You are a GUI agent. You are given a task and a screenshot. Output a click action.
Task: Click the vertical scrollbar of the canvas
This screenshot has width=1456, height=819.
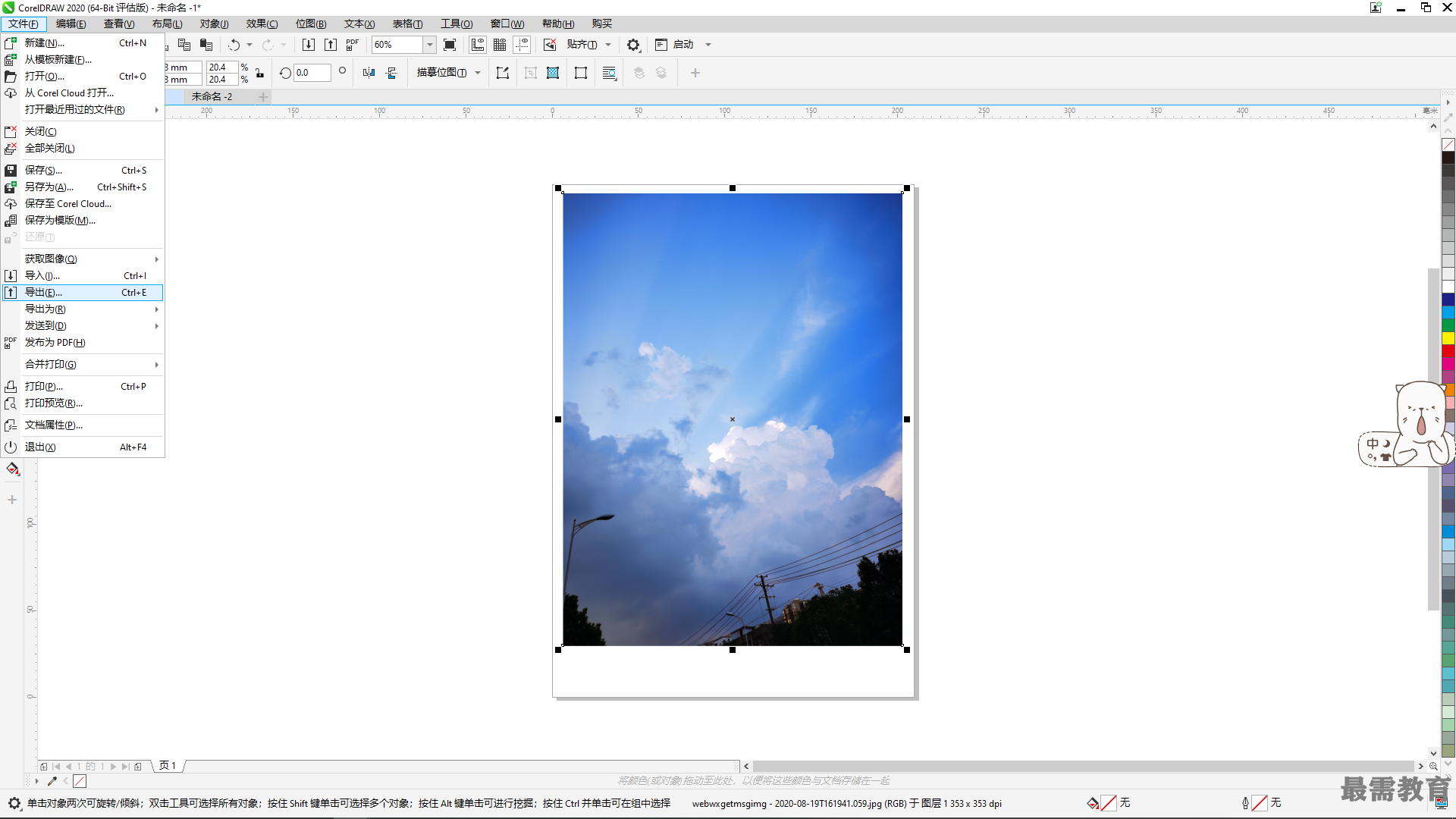1433,440
